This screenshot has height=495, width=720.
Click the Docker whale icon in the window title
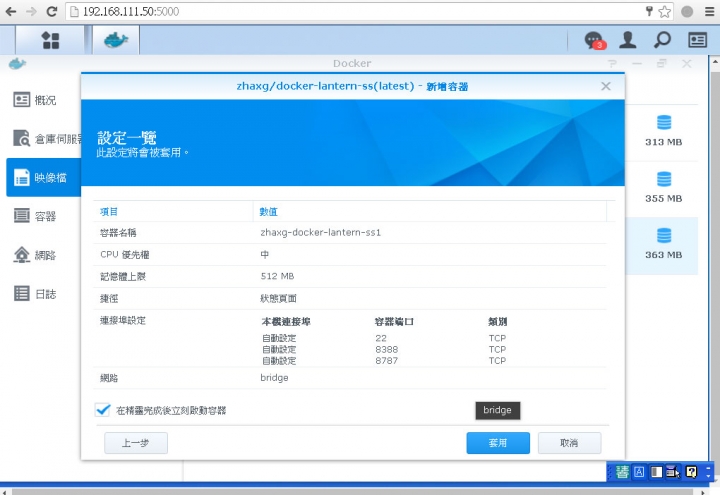(x=17, y=63)
